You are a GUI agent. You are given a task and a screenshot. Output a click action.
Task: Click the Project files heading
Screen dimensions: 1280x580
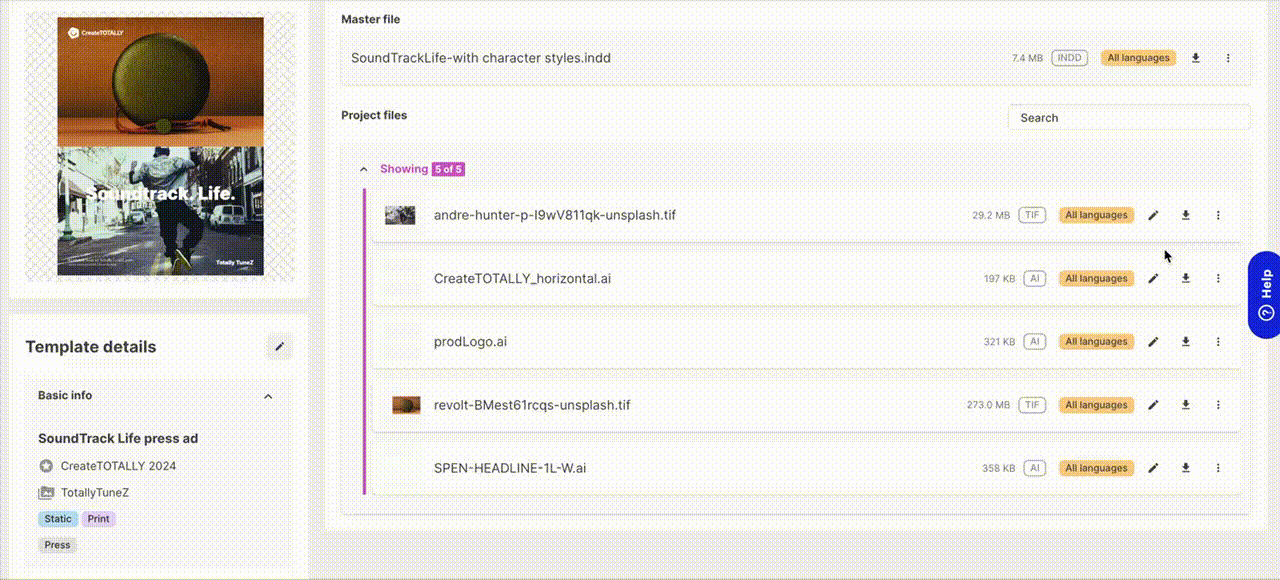point(374,115)
